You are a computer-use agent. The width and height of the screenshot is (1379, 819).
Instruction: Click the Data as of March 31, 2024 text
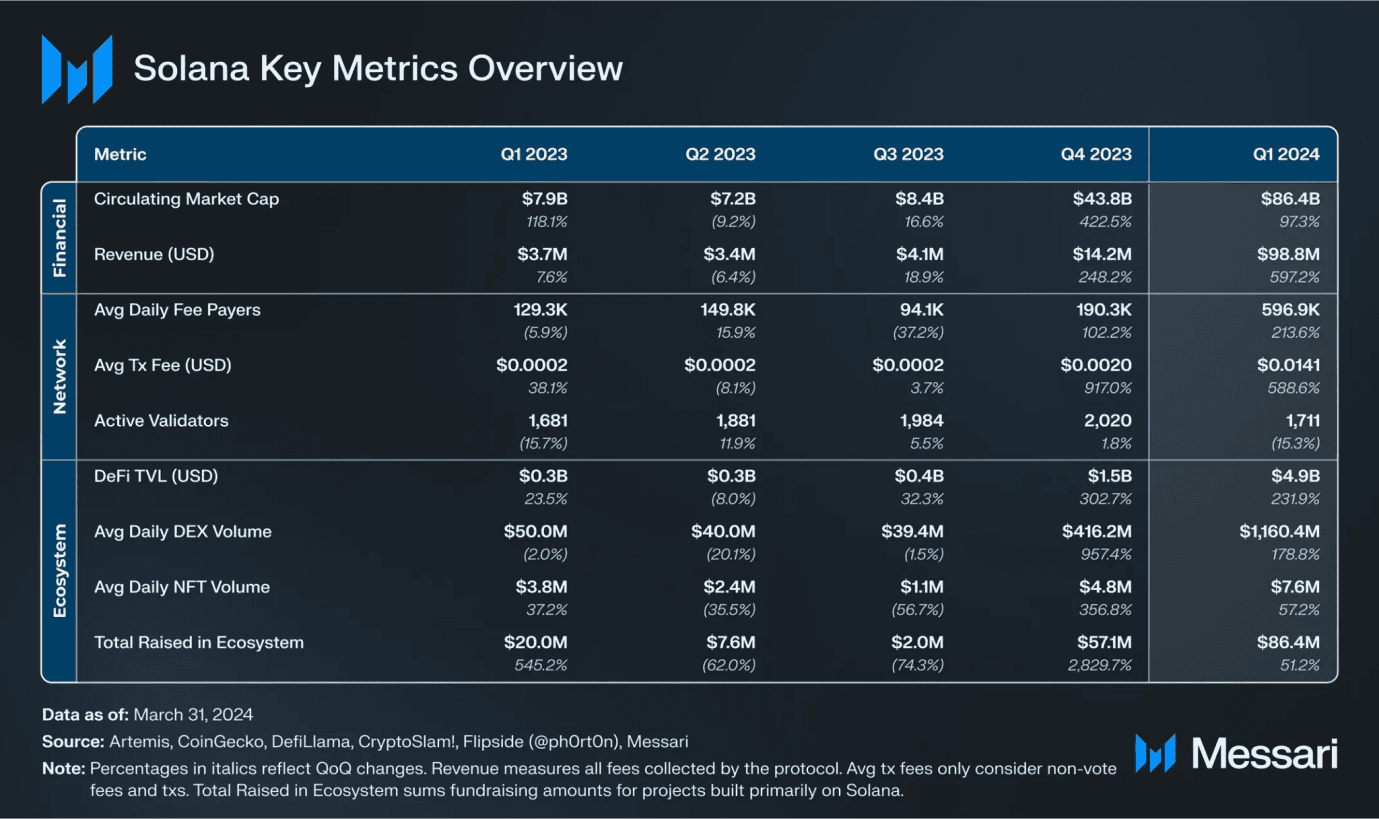click(x=147, y=715)
